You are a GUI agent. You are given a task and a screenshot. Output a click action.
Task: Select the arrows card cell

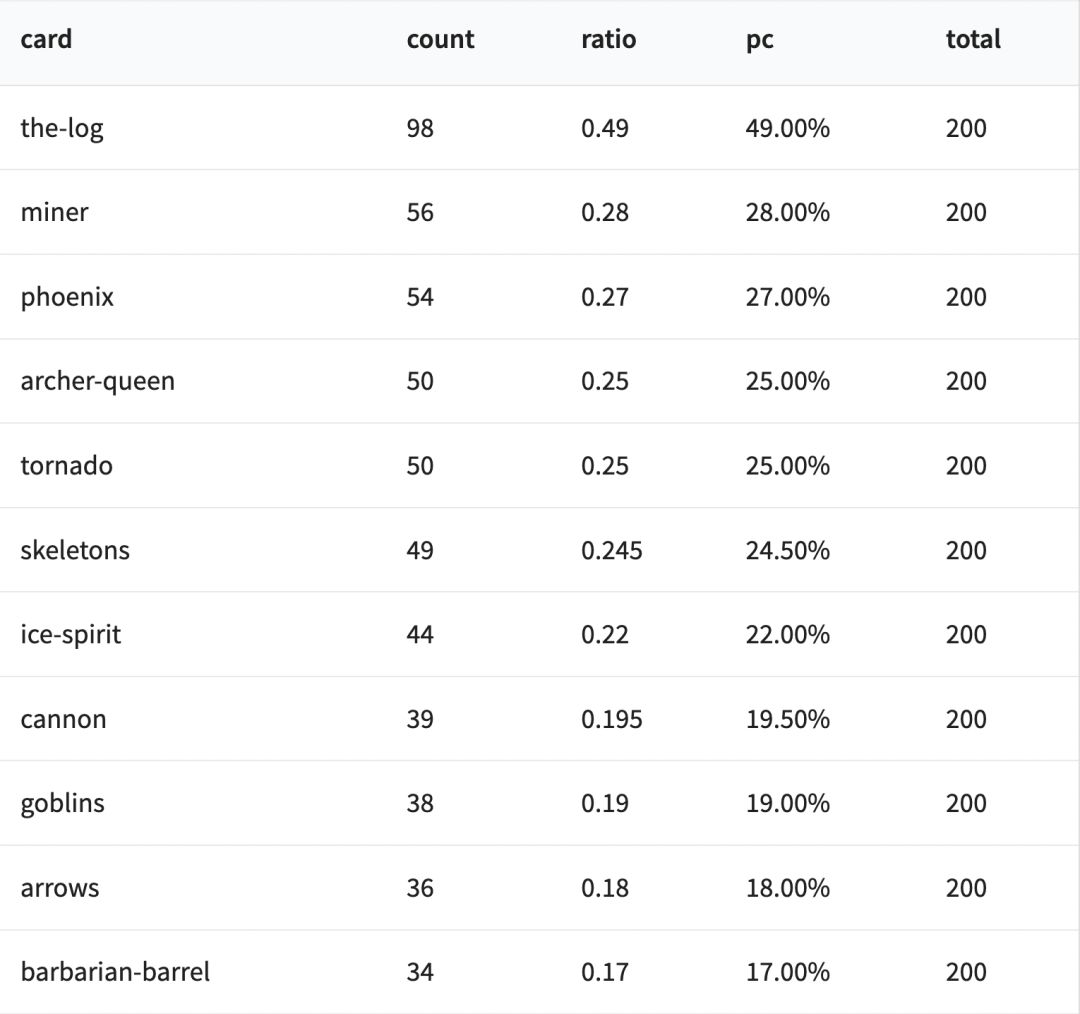coord(59,888)
